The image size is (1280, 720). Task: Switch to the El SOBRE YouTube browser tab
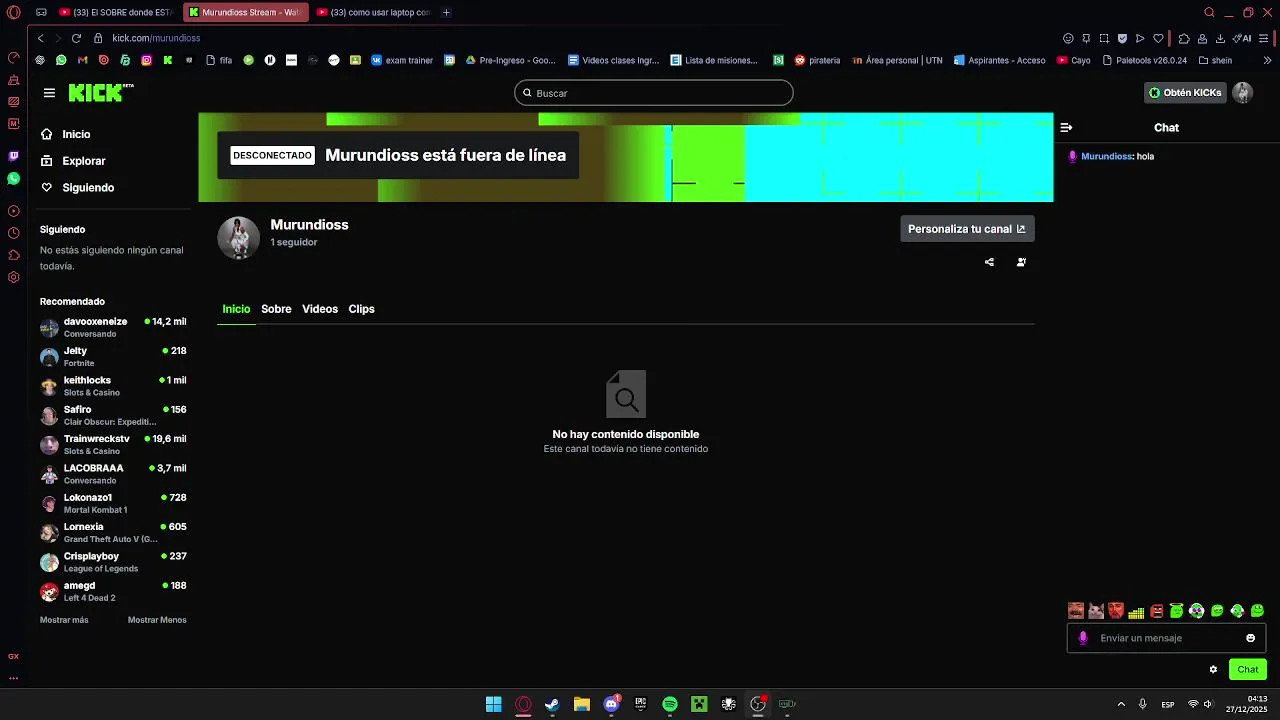tap(116, 12)
